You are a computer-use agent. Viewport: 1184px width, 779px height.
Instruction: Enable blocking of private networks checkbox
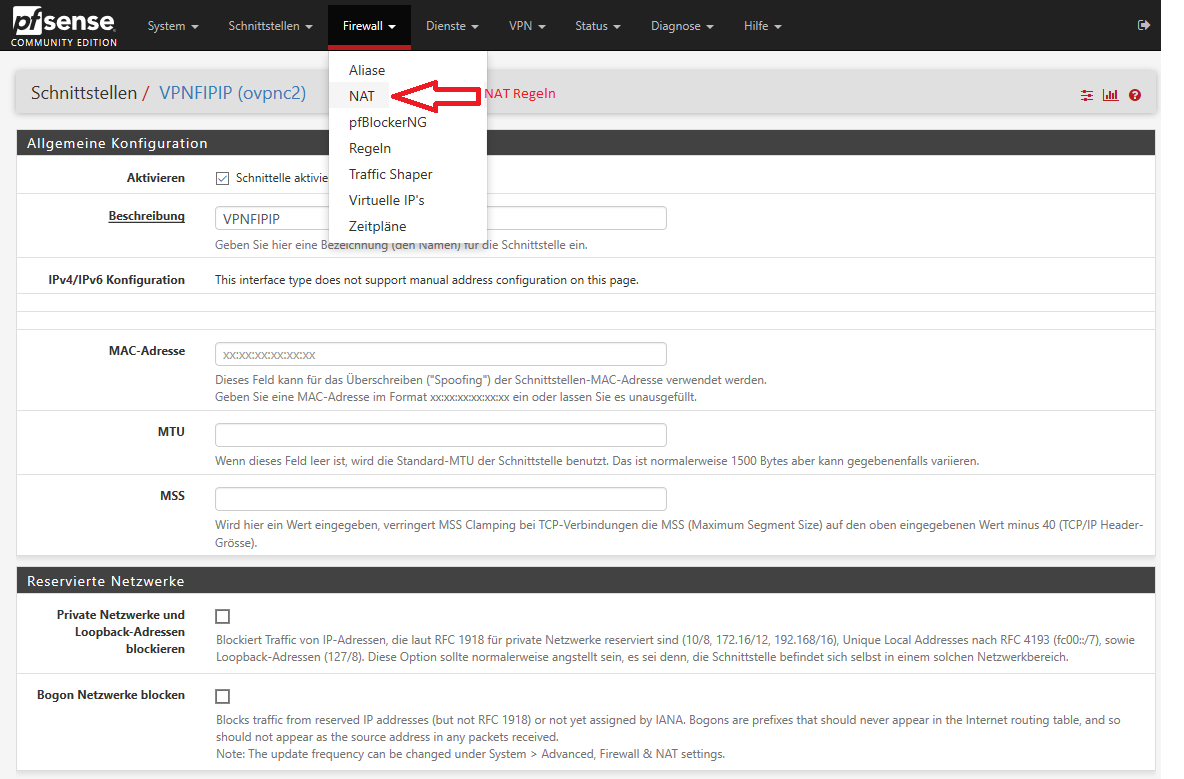tap(223, 616)
